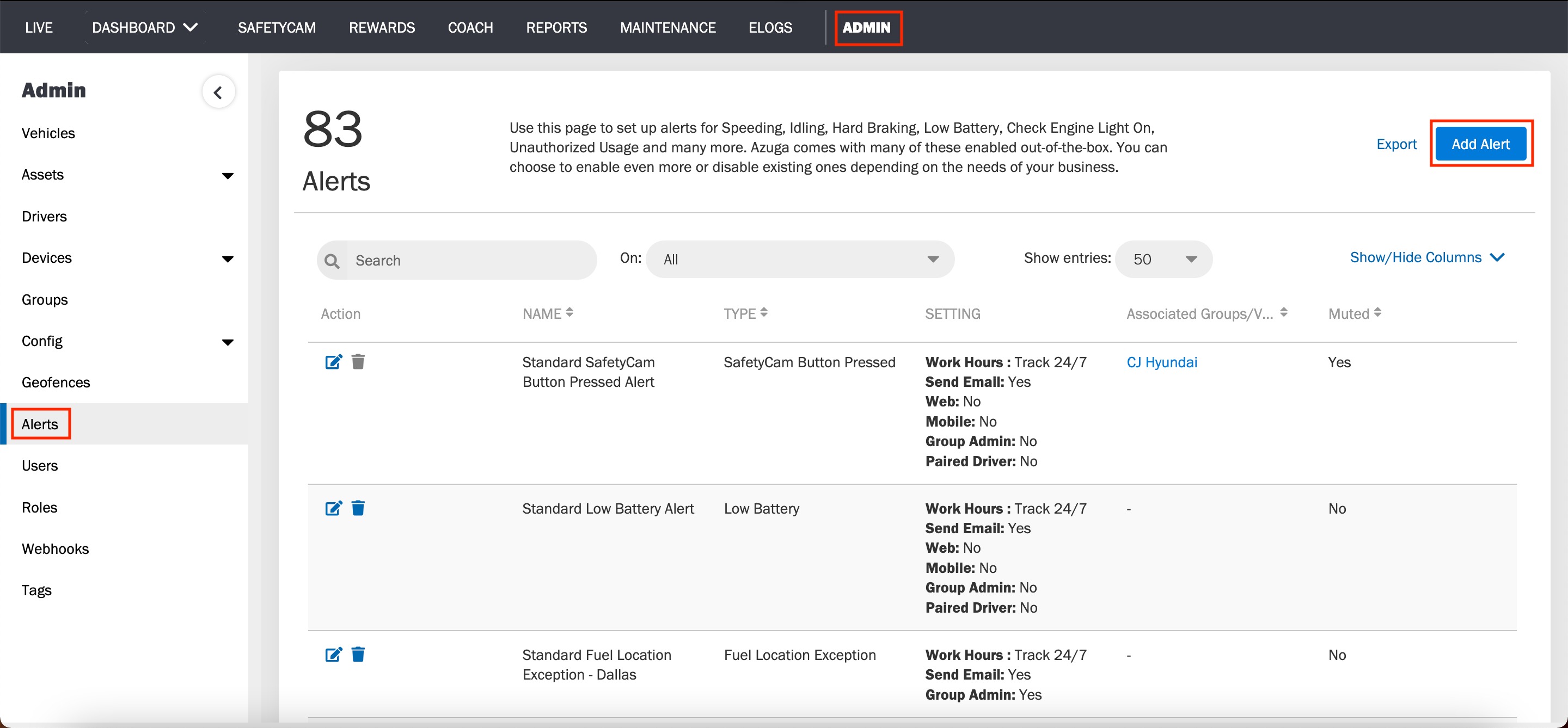This screenshot has height=728, width=1568.
Task: Open the DASHBOARD dropdown
Action: point(145,27)
